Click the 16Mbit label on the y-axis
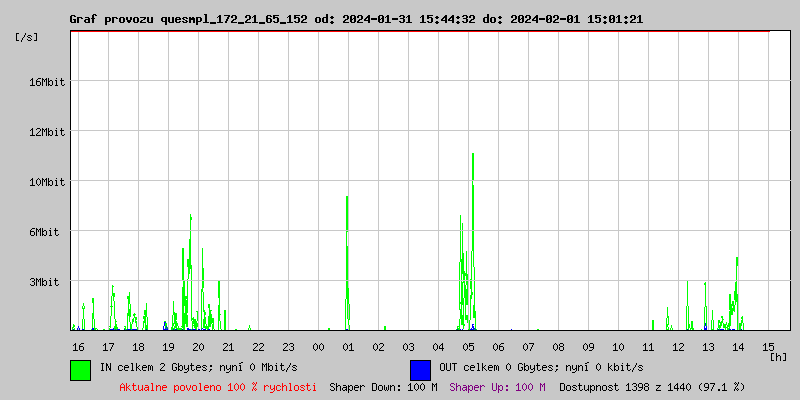Screen dimensions: 800x400 (x=47, y=82)
